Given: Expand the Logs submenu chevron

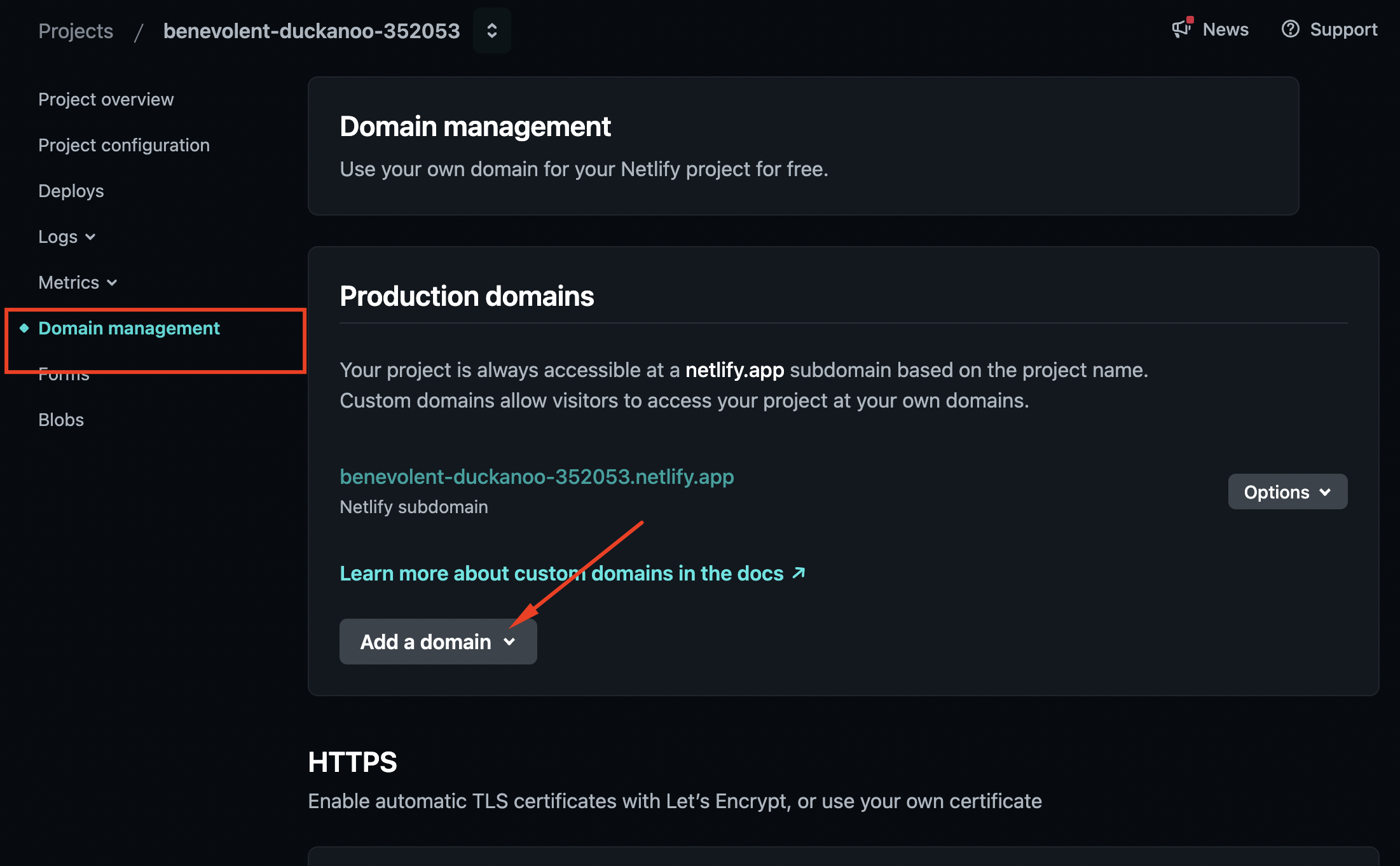Looking at the screenshot, I should (x=90, y=237).
